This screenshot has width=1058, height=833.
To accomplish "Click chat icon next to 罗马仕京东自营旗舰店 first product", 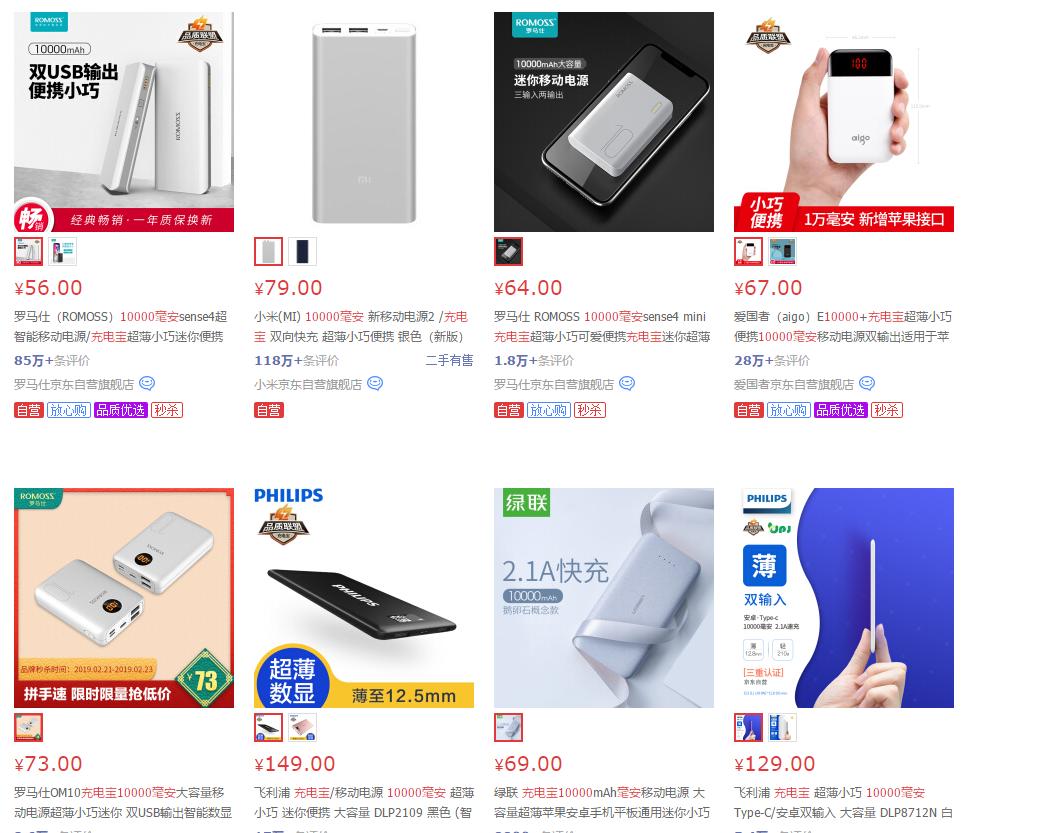I will (x=147, y=384).
